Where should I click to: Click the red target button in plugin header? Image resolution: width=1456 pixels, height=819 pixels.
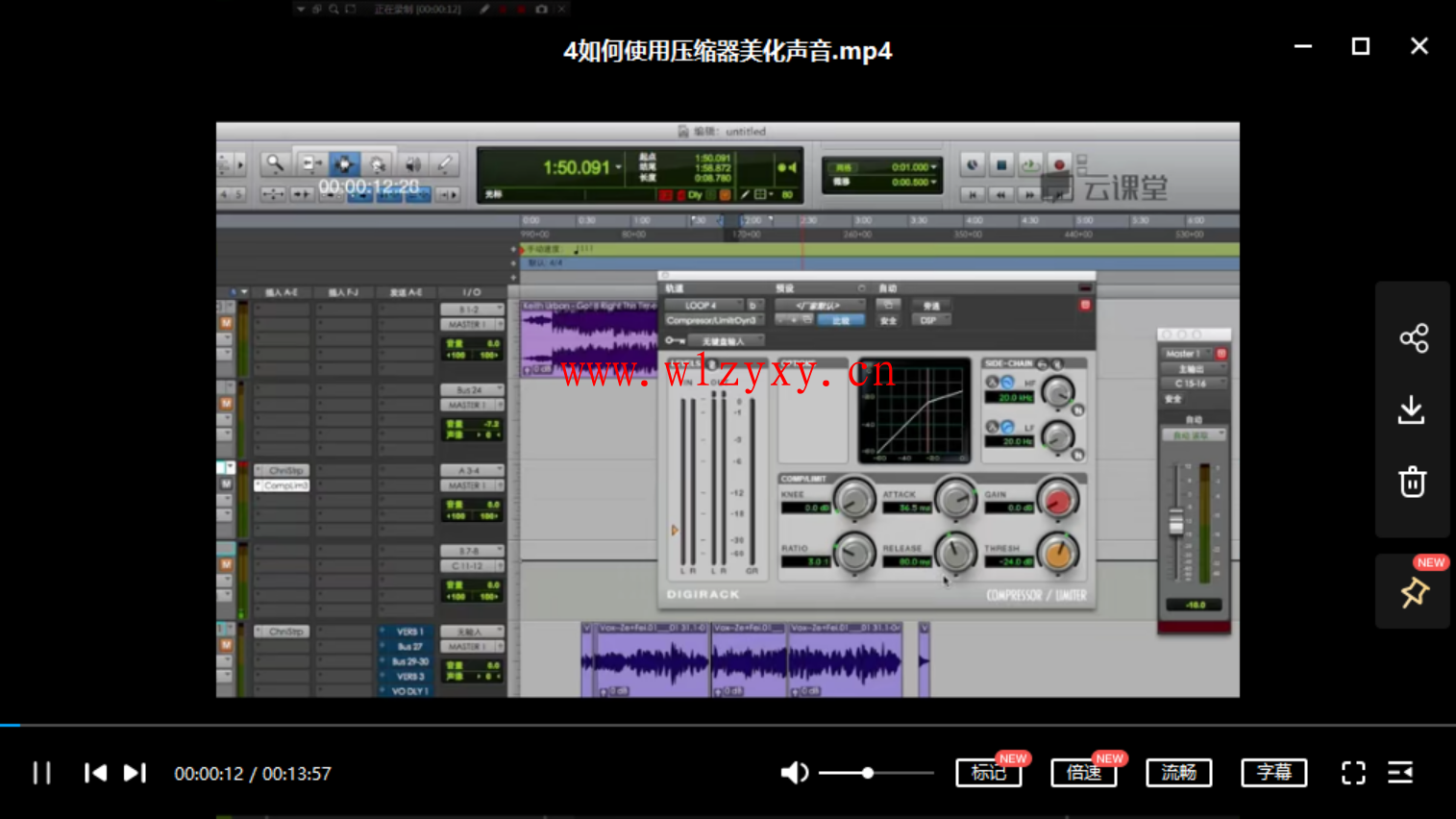[x=1085, y=305]
